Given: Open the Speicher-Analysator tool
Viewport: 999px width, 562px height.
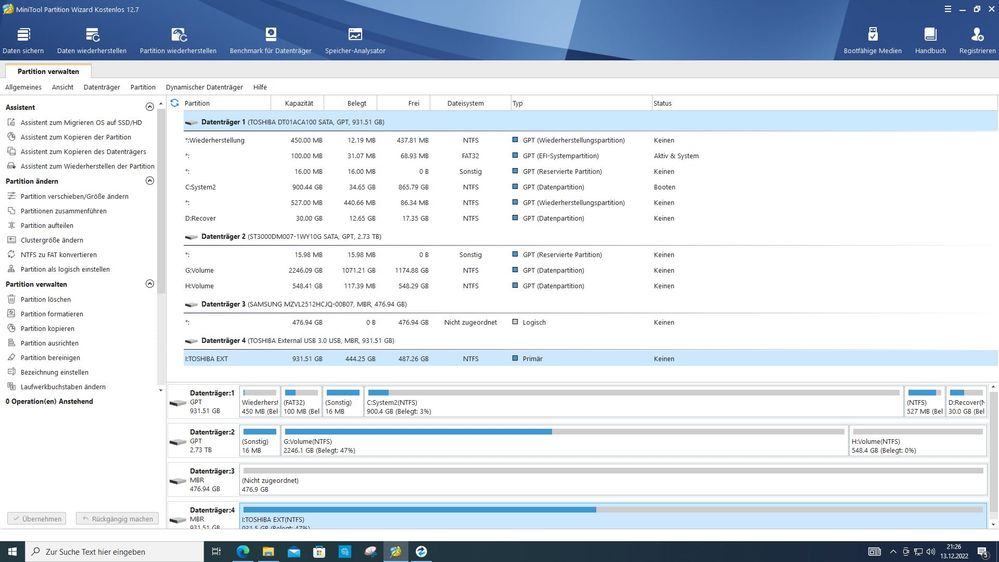Looking at the screenshot, I should (355, 40).
